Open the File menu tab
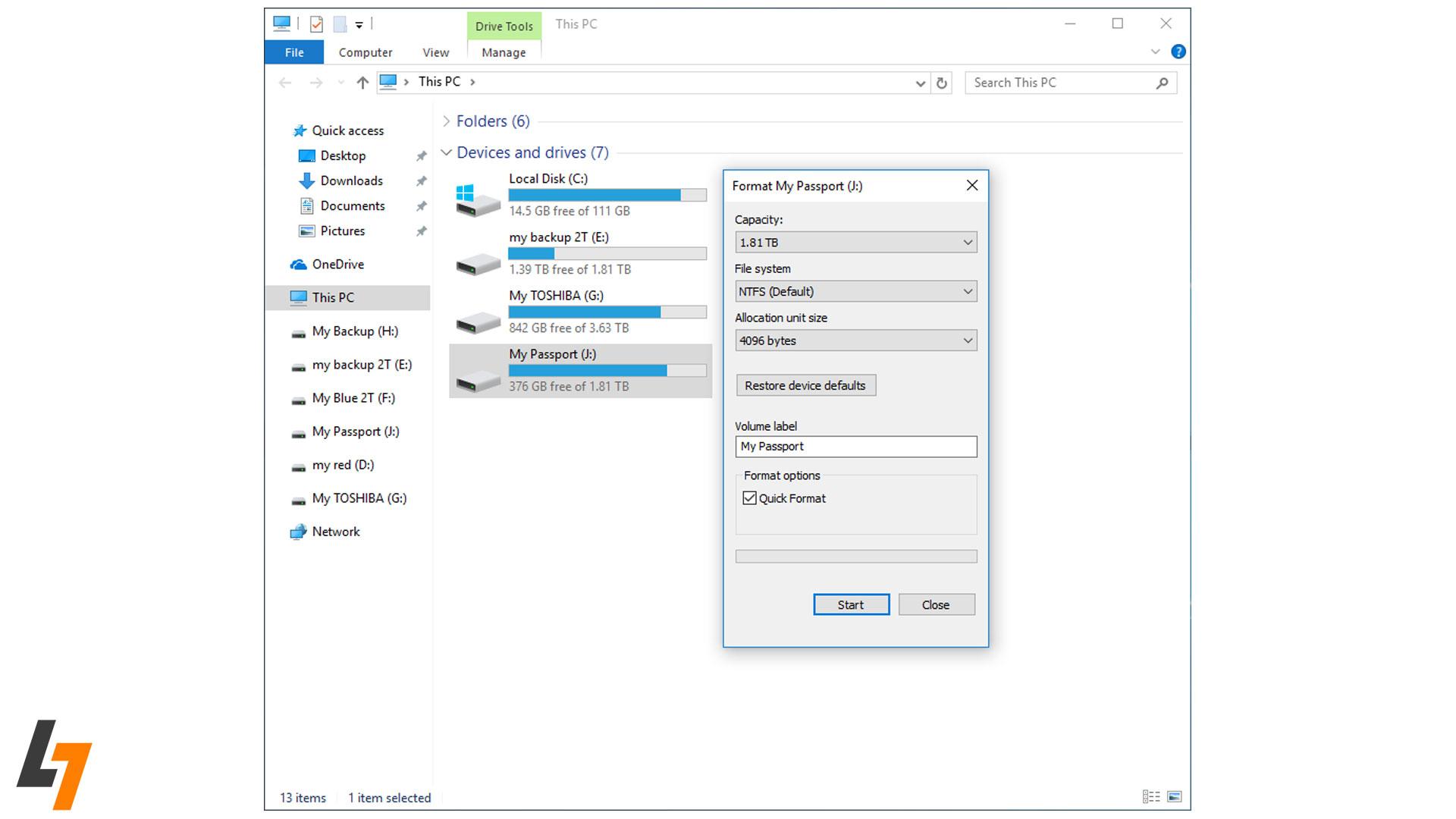Screen dimensions: 1456x819 (x=294, y=52)
